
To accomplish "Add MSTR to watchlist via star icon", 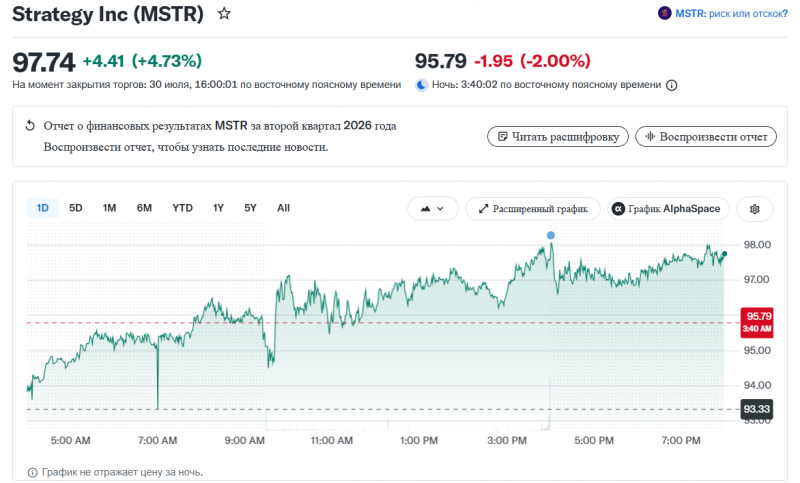I will coord(224,14).
